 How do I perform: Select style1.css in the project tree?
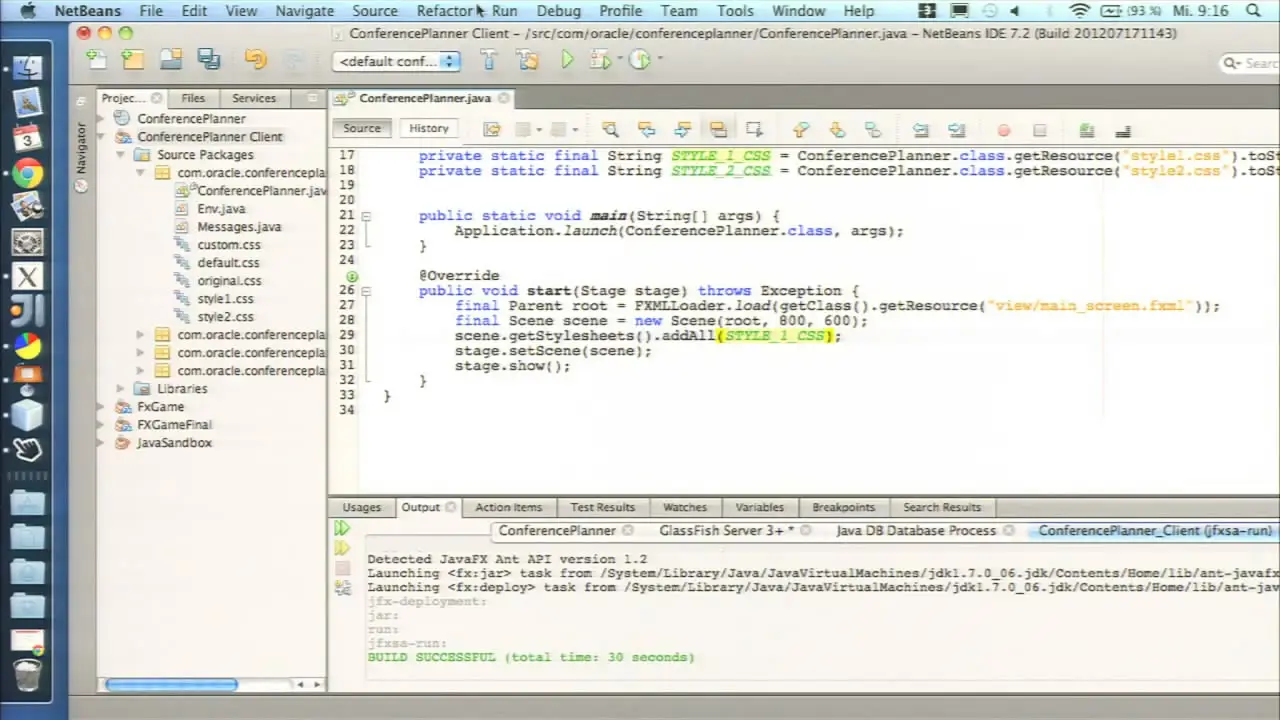point(225,299)
